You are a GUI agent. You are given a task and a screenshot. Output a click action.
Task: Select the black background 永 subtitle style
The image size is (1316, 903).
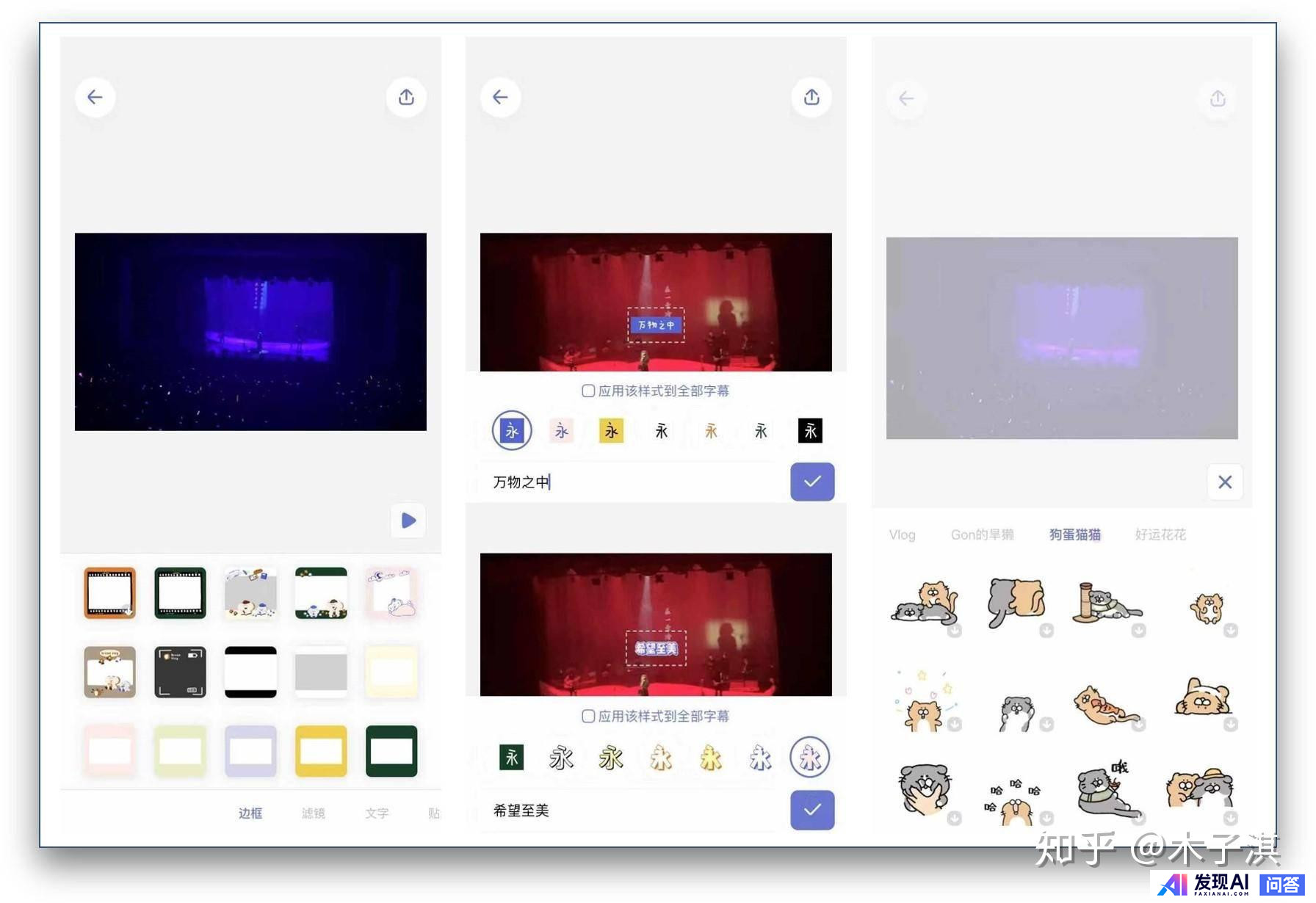click(811, 431)
